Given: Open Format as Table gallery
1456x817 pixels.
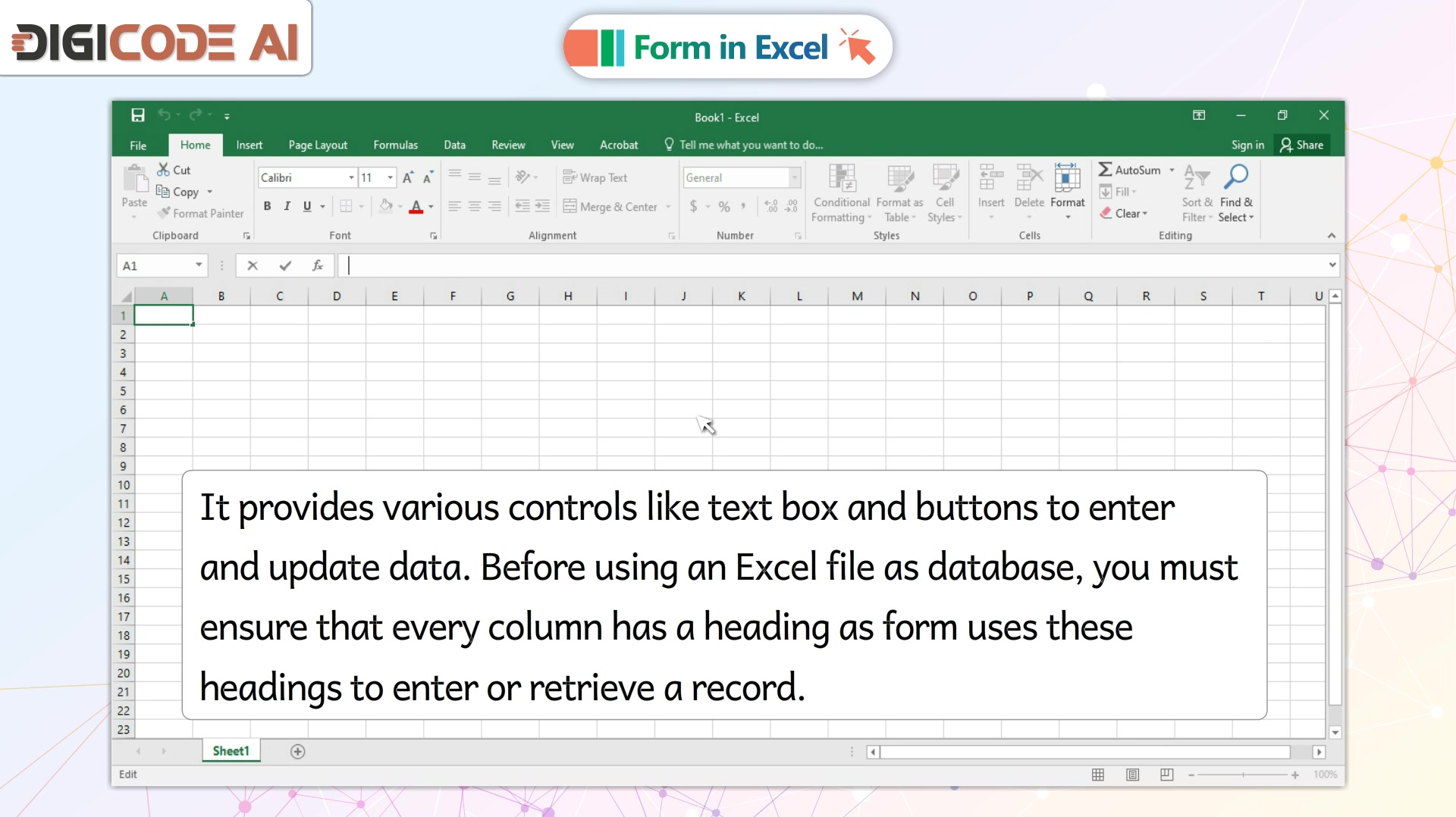Looking at the screenshot, I should coord(899,193).
